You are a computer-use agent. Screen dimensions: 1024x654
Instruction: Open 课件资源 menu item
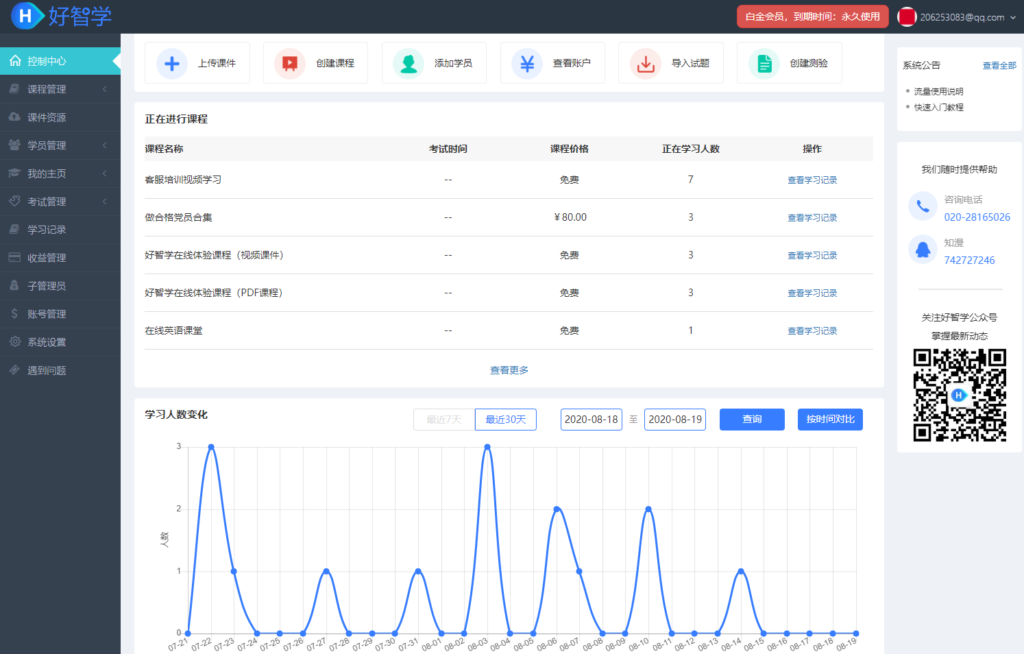pyautogui.click(x=60, y=117)
